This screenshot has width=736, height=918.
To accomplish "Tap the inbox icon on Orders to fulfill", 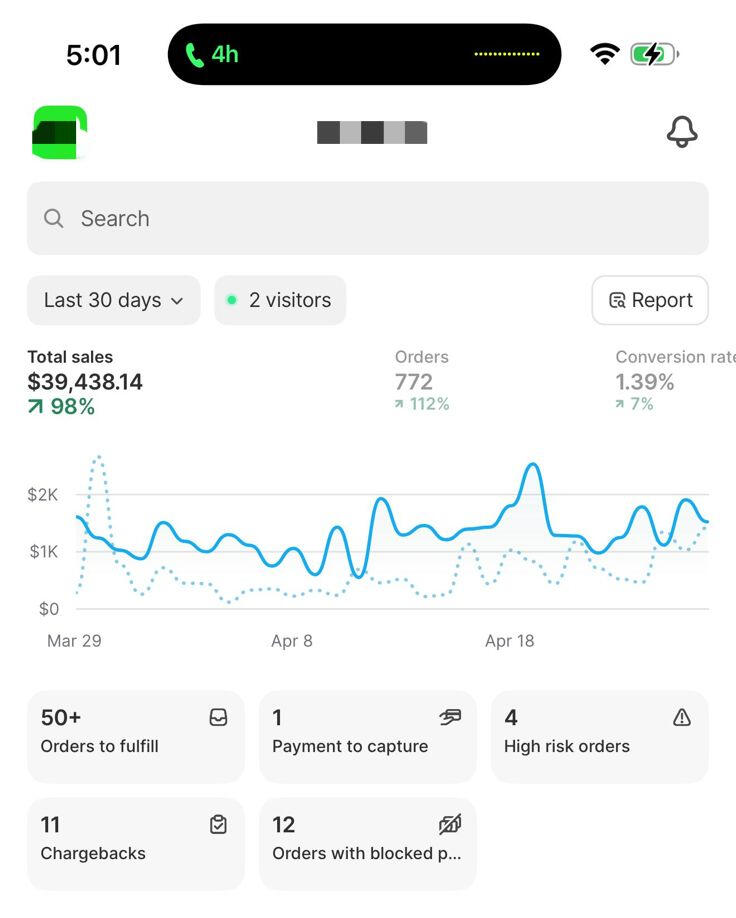I will [x=218, y=717].
